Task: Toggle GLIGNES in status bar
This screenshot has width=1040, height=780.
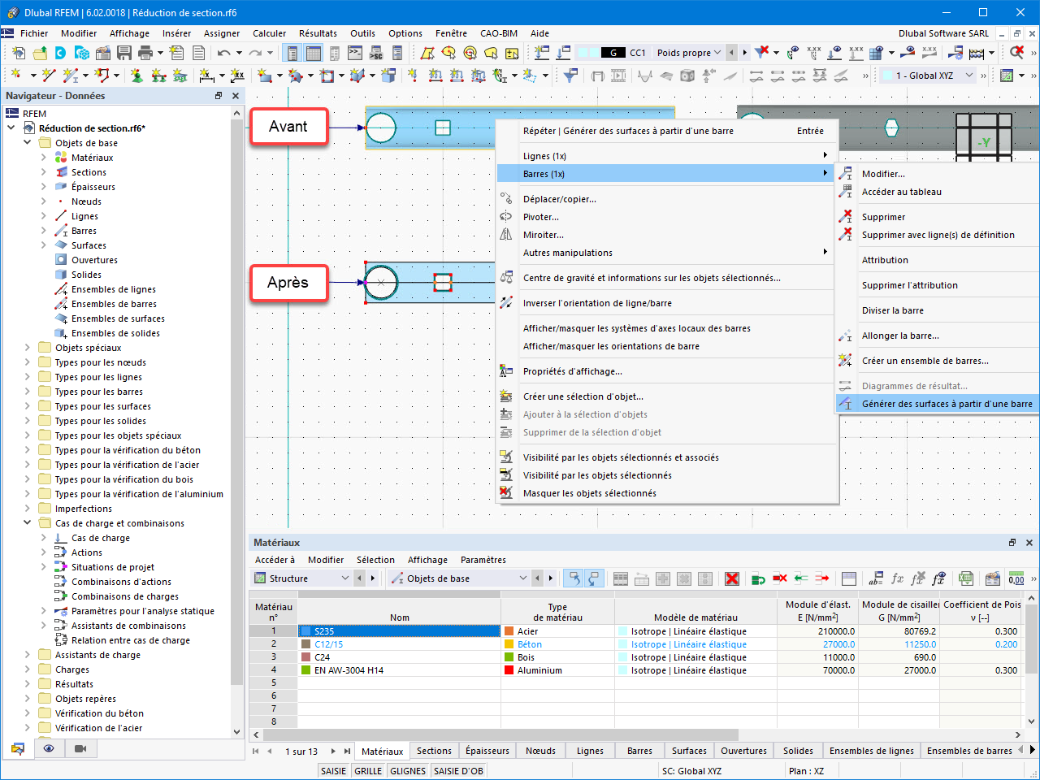Action: tap(408, 771)
